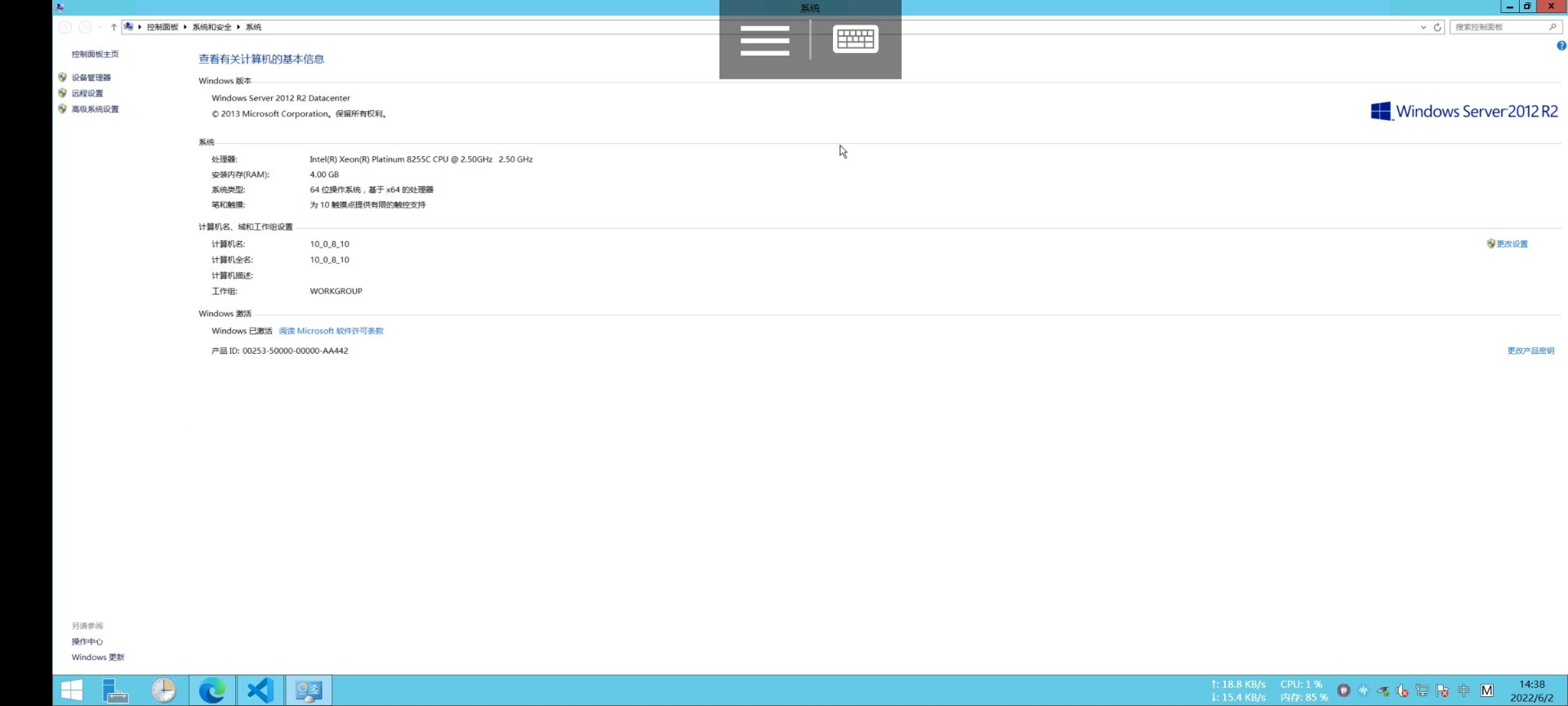Expand the address bar history dropdown
Screen dimensions: 1568x706
click(x=1423, y=27)
